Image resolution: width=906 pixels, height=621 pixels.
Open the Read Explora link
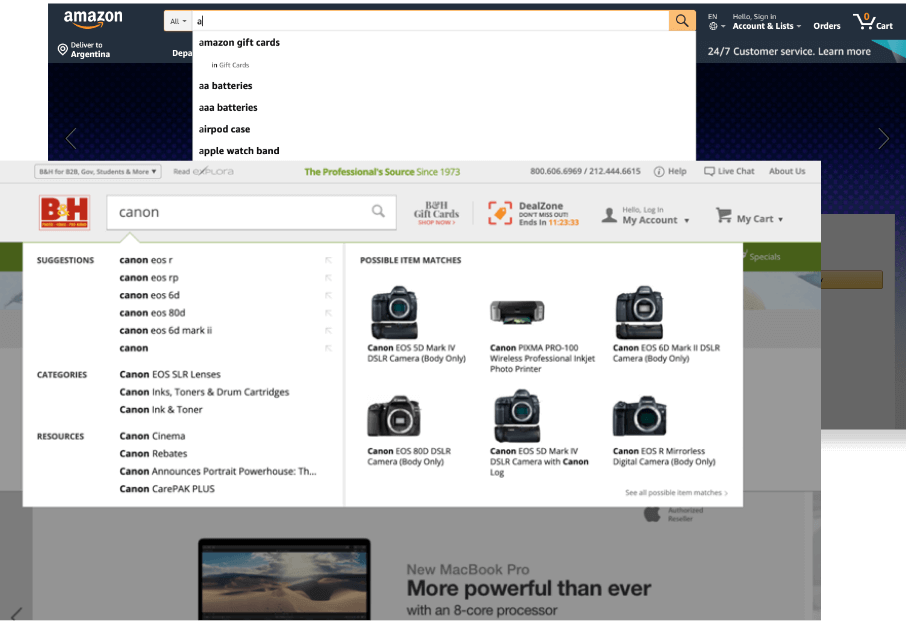(203, 172)
